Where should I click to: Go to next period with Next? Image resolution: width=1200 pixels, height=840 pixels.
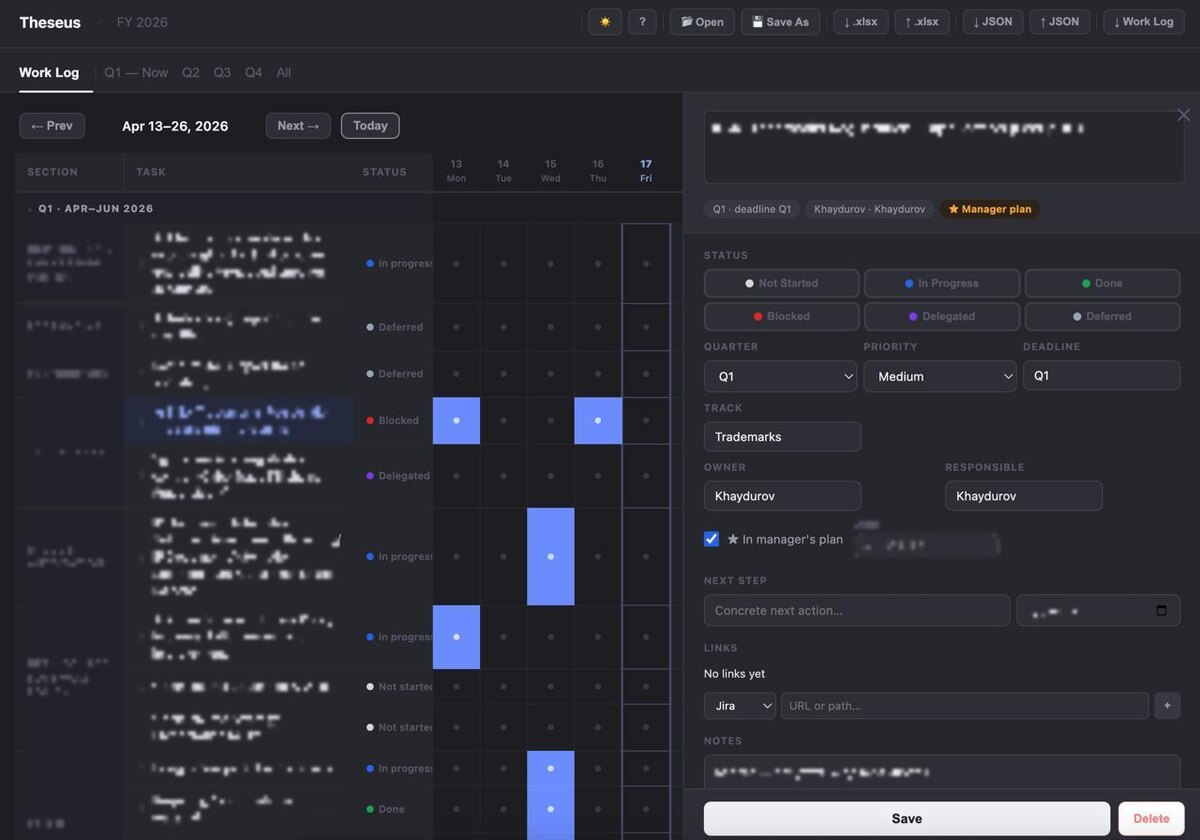[298, 126]
